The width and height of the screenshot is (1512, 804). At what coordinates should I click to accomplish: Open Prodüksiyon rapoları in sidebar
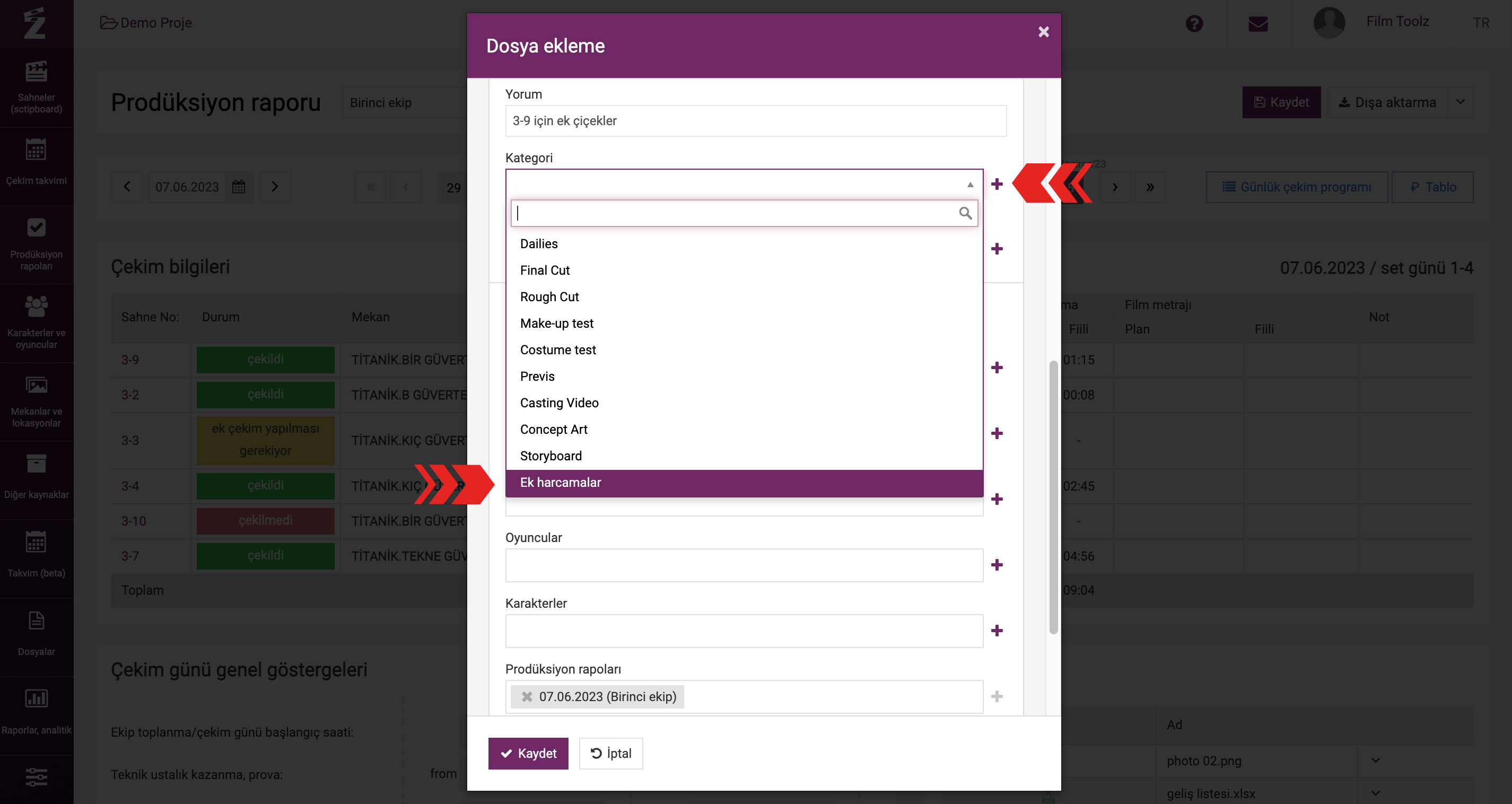[x=37, y=244]
